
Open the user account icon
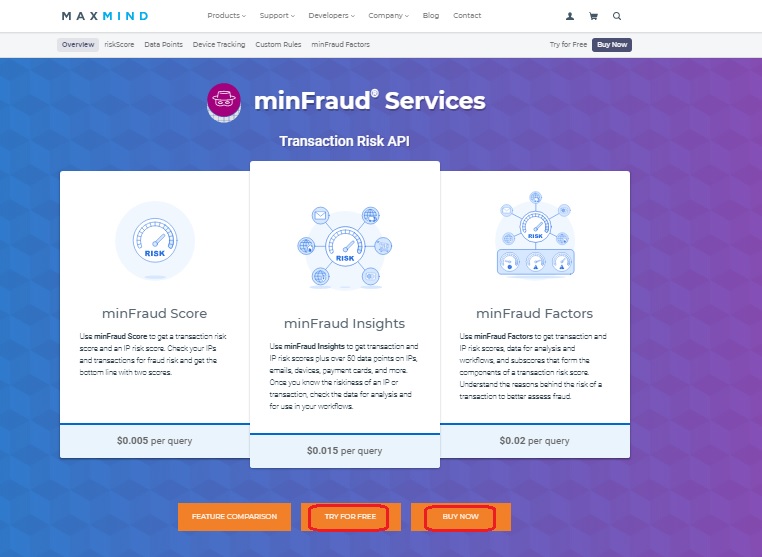click(x=570, y=16)
